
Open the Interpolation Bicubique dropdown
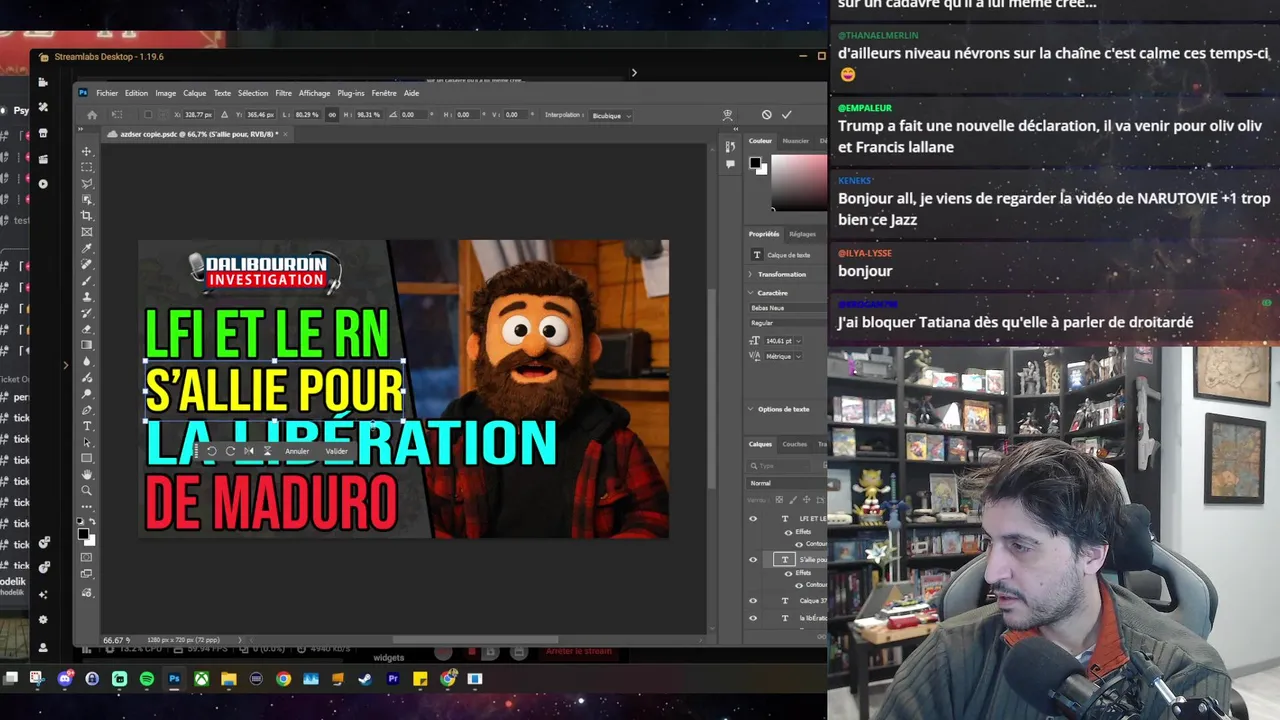(611, 115)
